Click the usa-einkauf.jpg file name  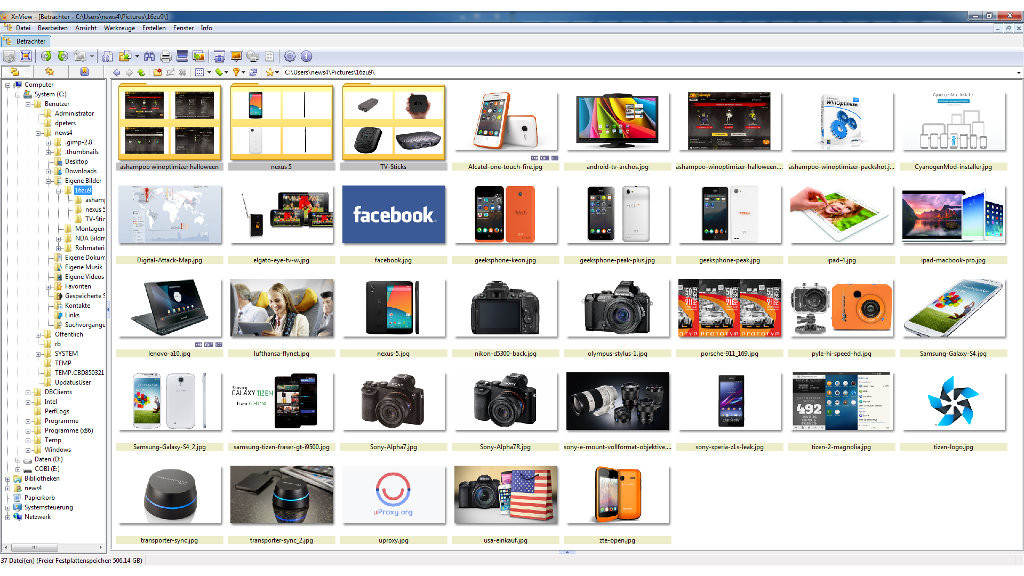click(505, 541)
